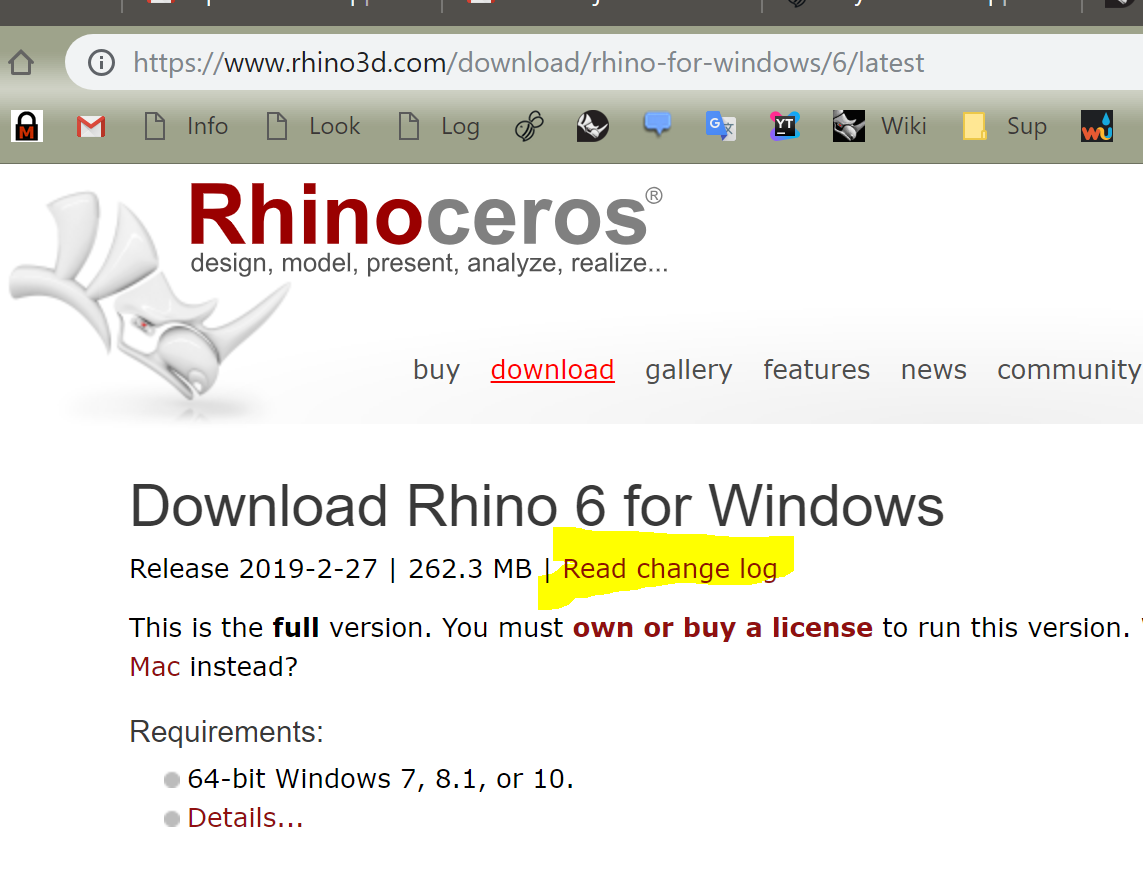Go to the buy page
1143x871 pixels.
tap(437, 370)
